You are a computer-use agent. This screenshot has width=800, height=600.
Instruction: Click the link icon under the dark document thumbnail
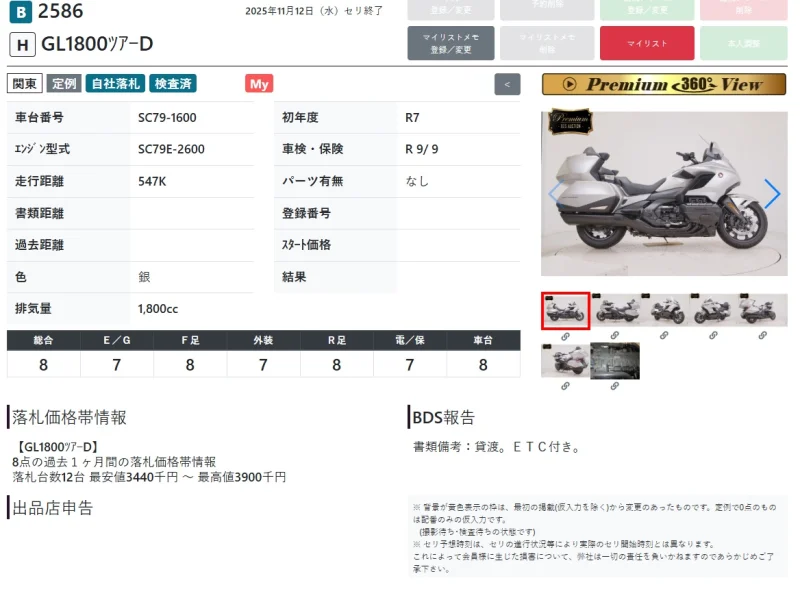[615, 386]
